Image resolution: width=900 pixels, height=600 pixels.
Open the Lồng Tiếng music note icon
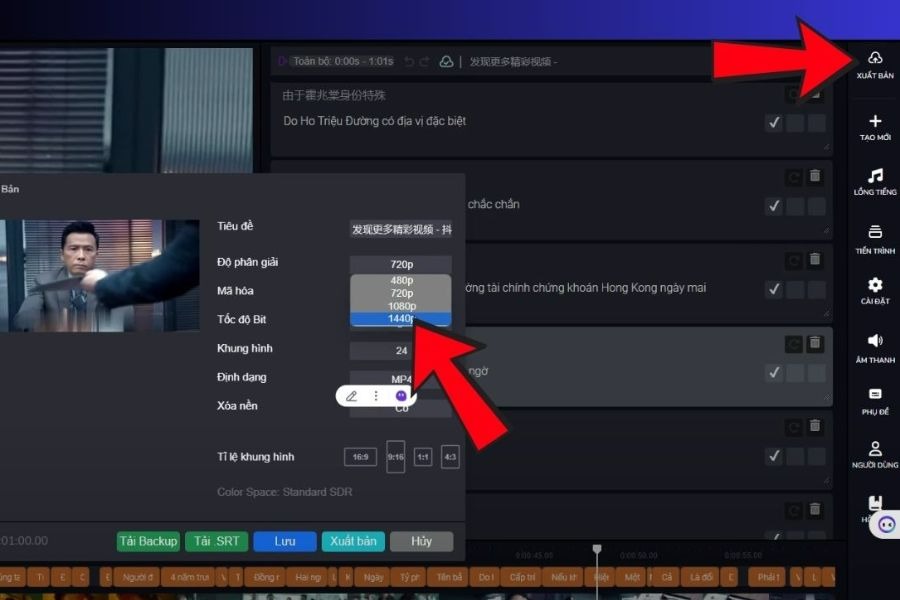click(875, 177)
